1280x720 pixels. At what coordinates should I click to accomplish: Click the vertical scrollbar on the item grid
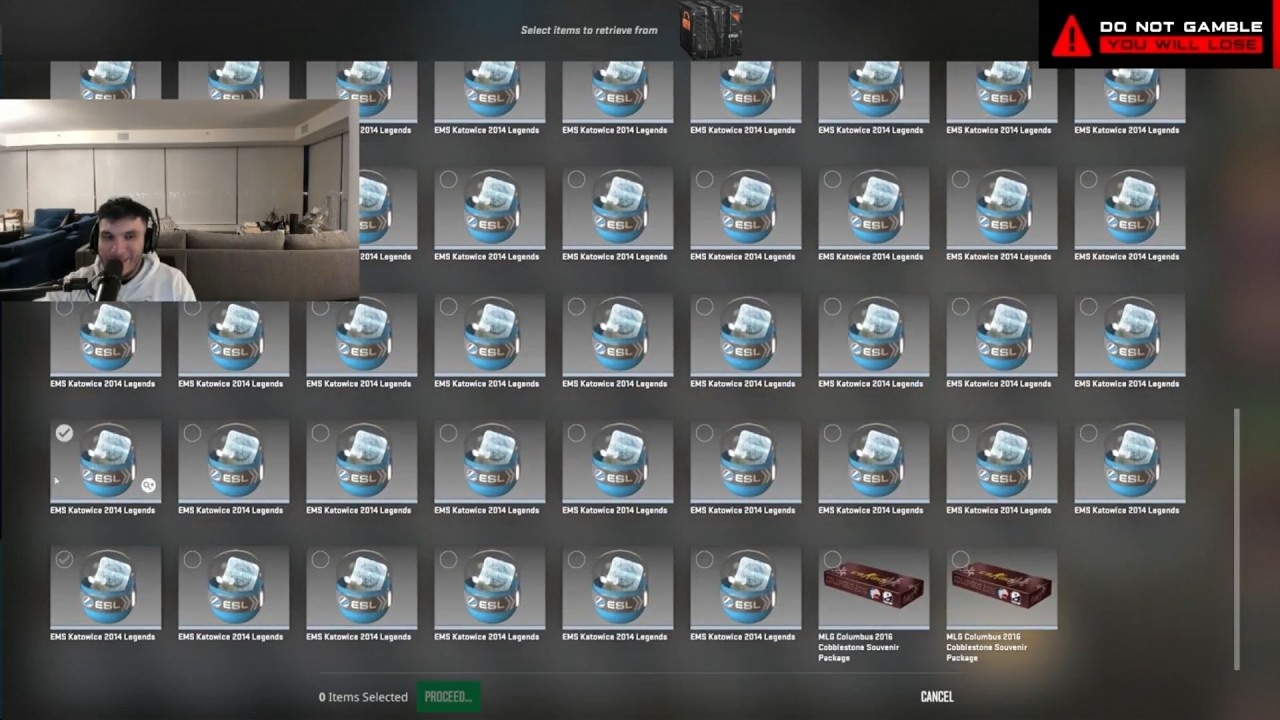point(1237,538)
